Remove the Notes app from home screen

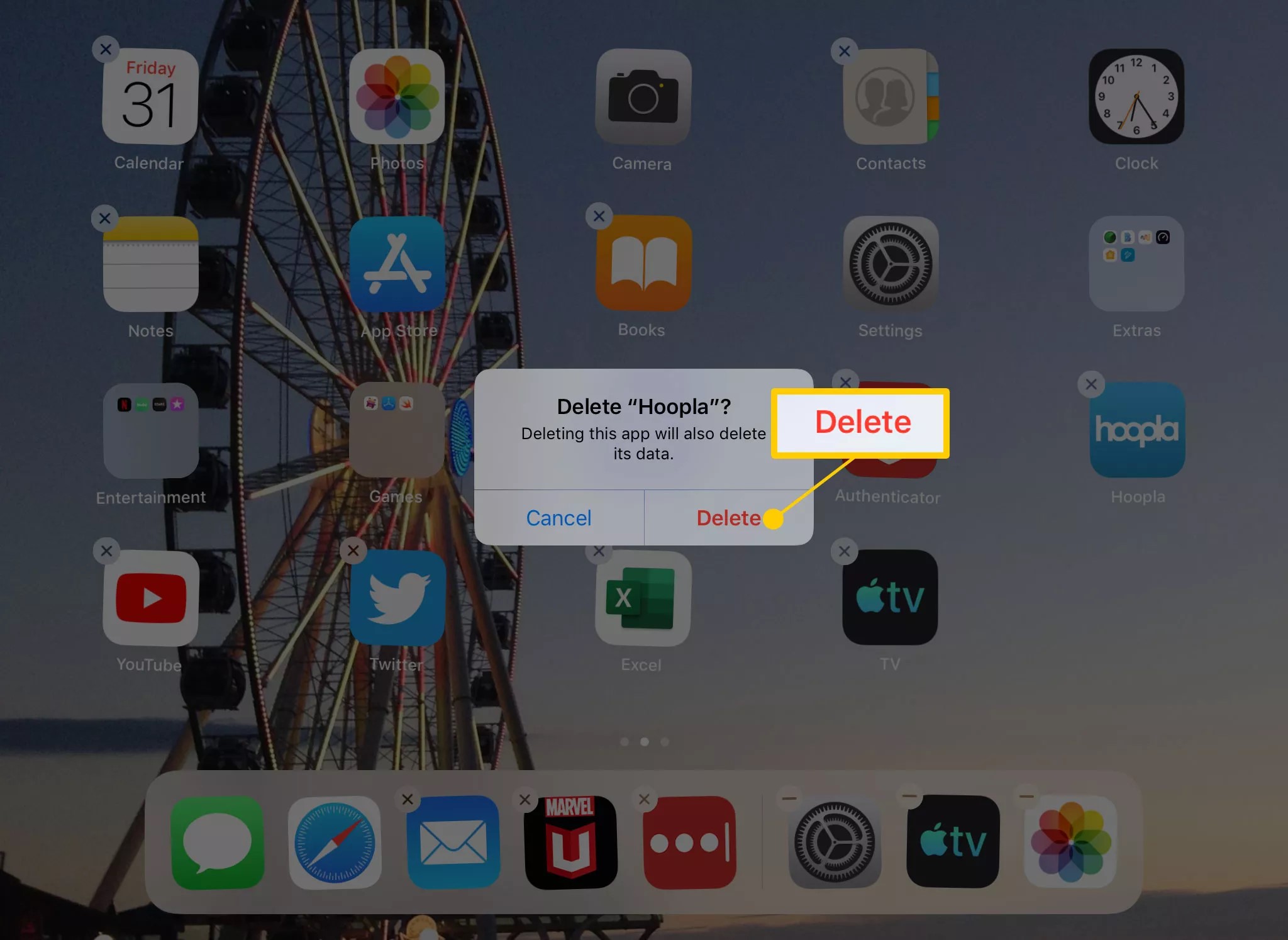104,218
